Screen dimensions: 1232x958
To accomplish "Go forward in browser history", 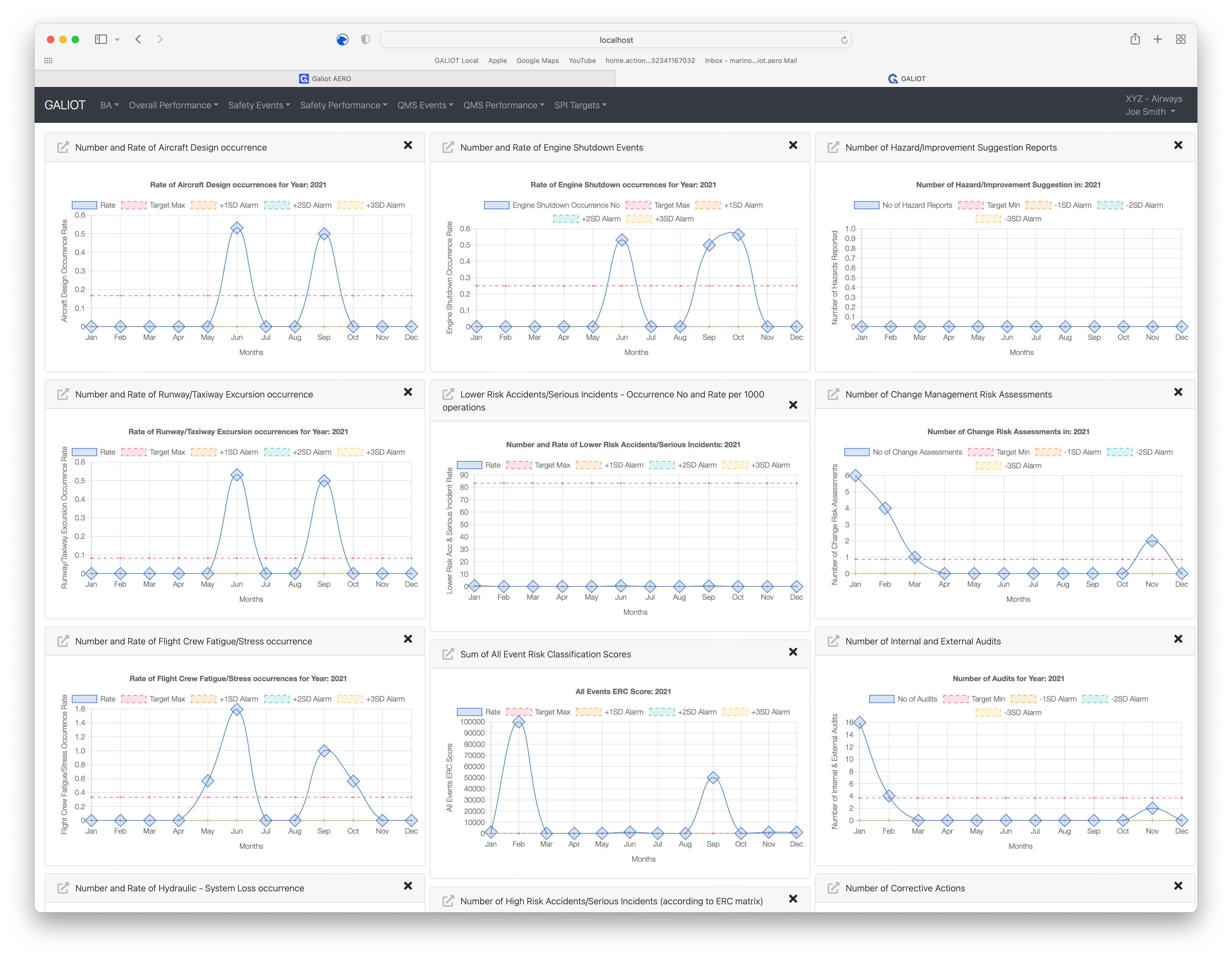I will [160, 40].
